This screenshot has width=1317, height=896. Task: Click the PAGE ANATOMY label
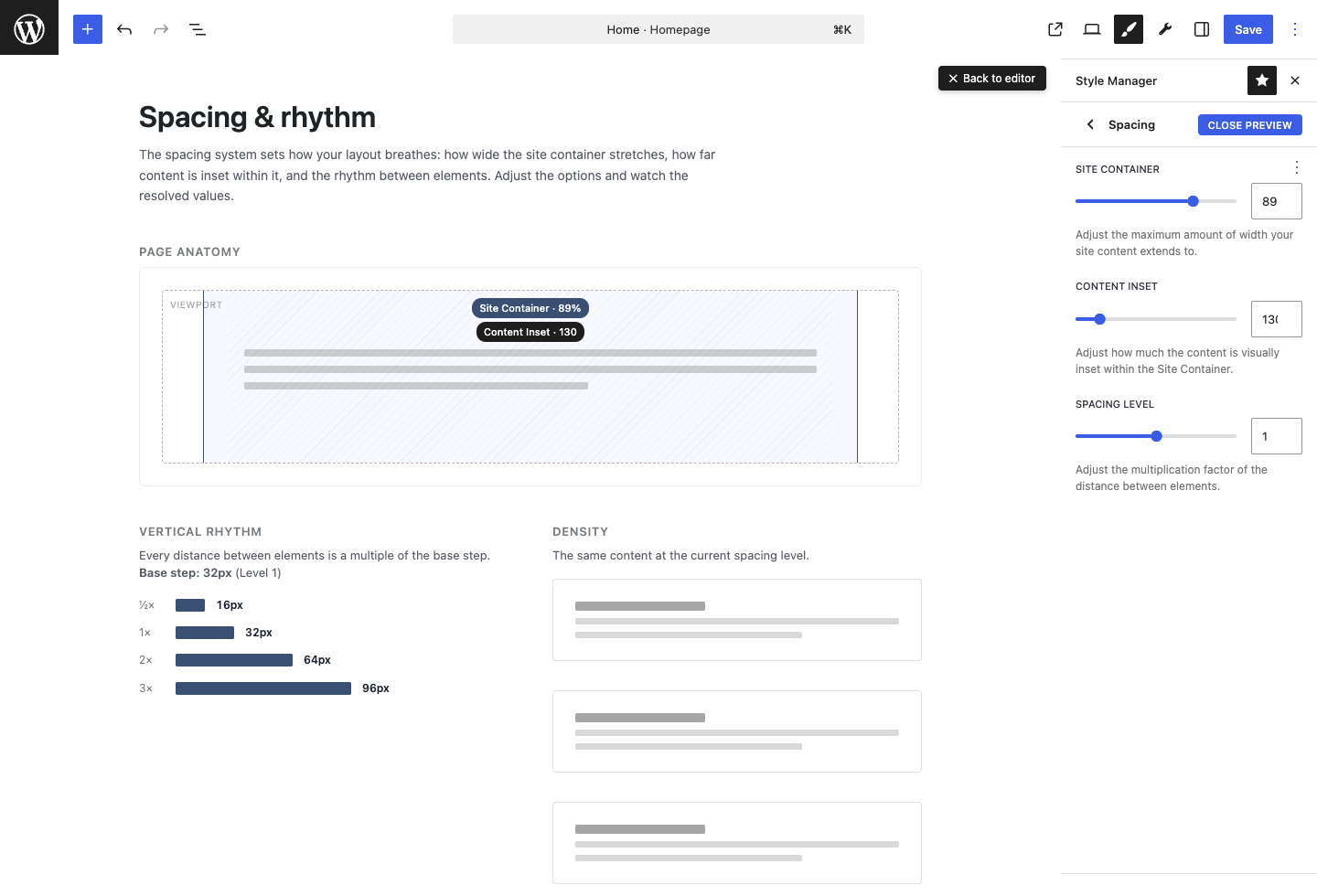point(189,252)
